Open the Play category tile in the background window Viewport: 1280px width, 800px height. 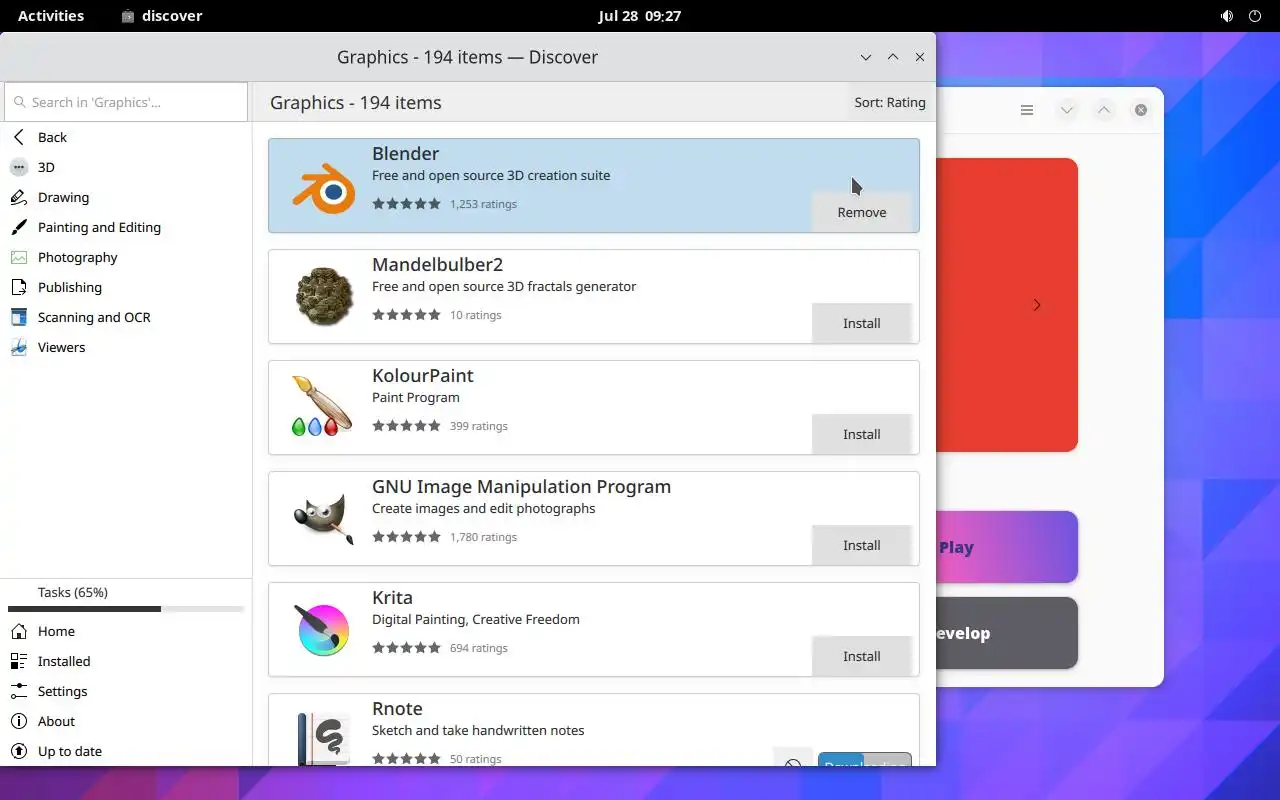click(x=1007, y=547)
